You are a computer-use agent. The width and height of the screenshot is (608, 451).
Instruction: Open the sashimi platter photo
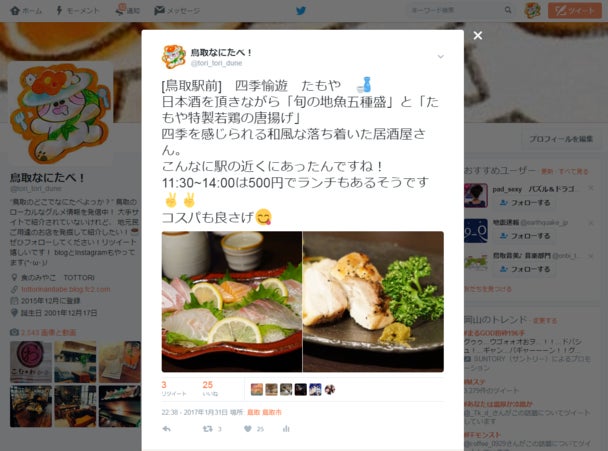coord(232,301)
